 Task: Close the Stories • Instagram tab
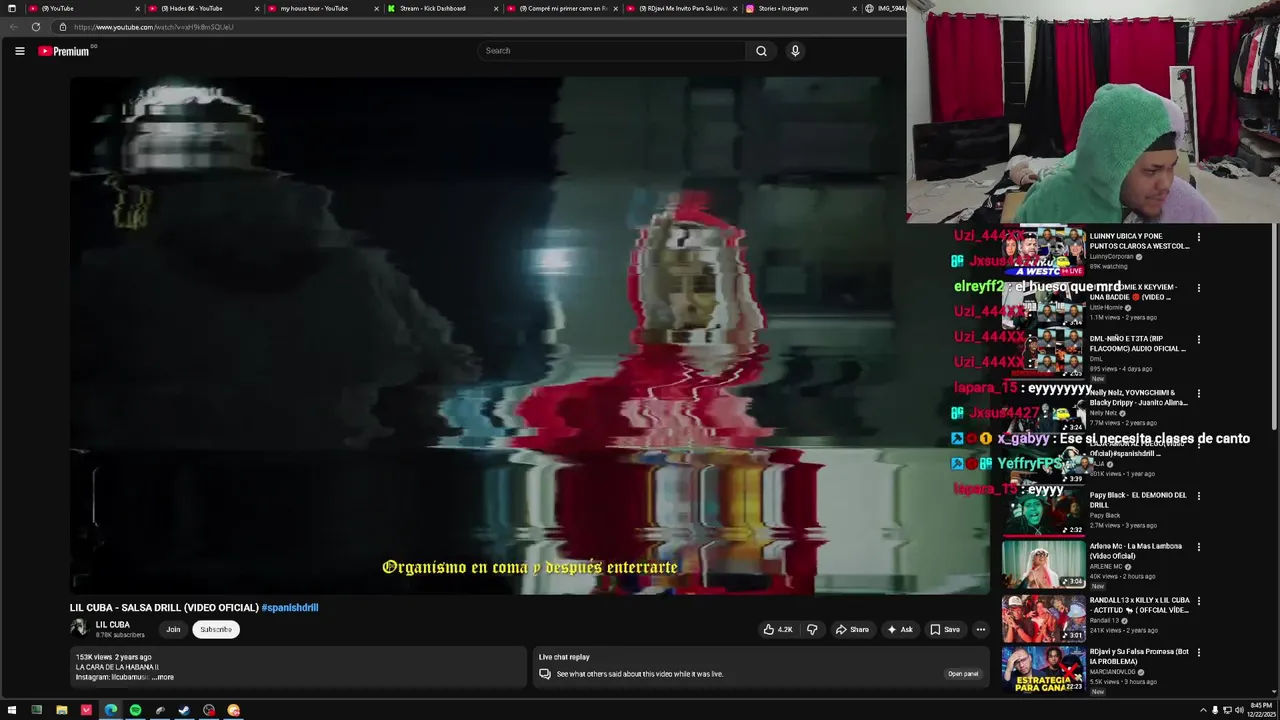pyautogui.click(x=855, y=8)
